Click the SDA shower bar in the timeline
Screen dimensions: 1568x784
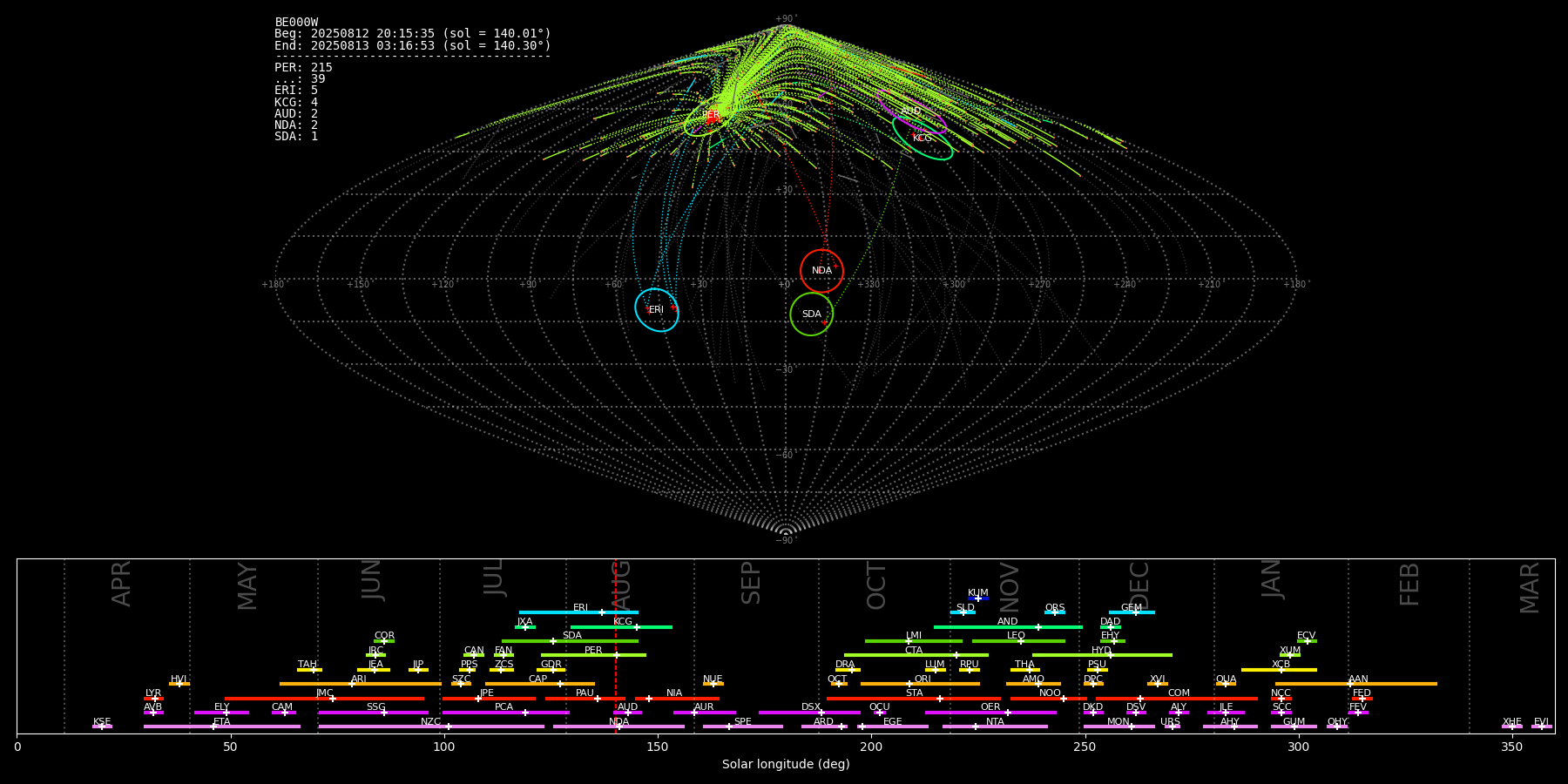570,641
